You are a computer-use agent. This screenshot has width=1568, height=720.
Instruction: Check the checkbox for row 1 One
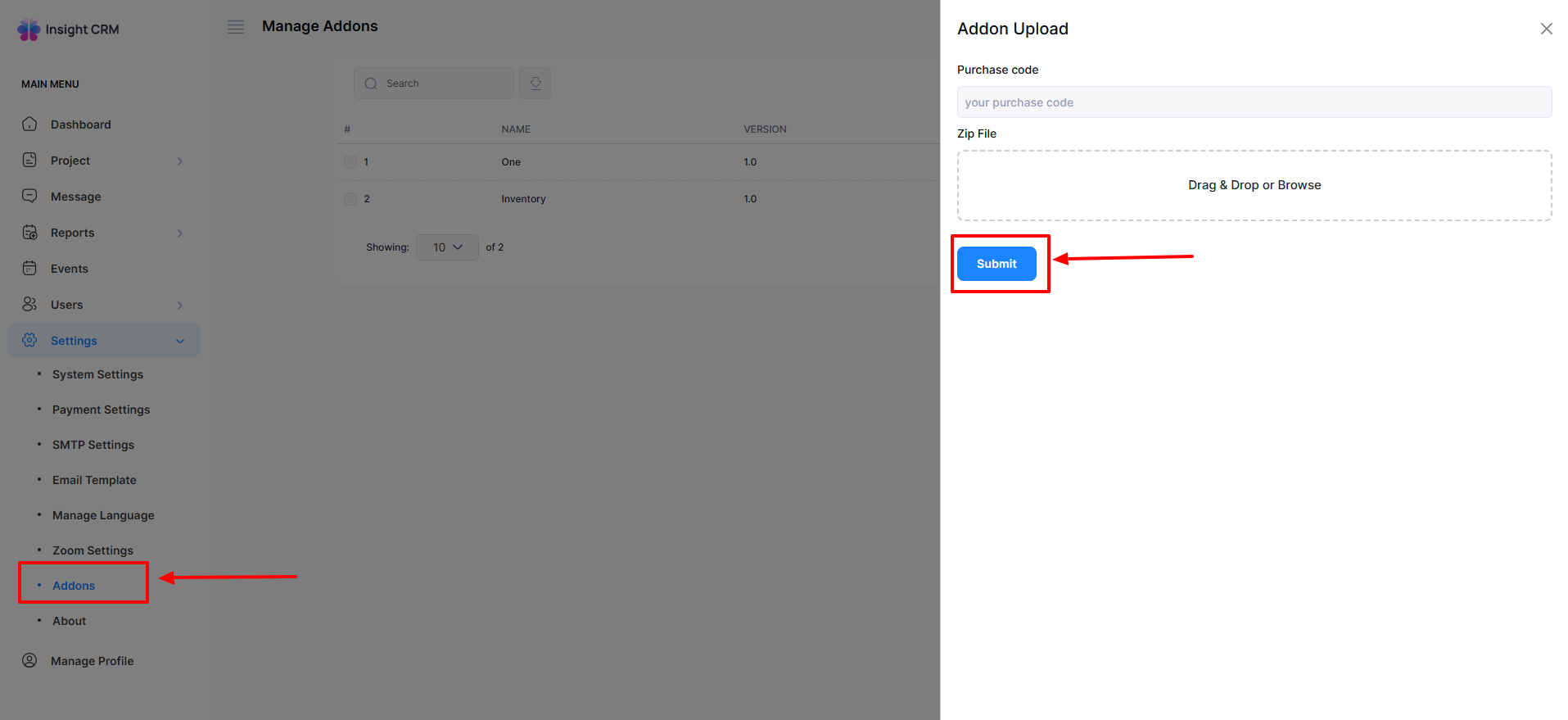350,162
